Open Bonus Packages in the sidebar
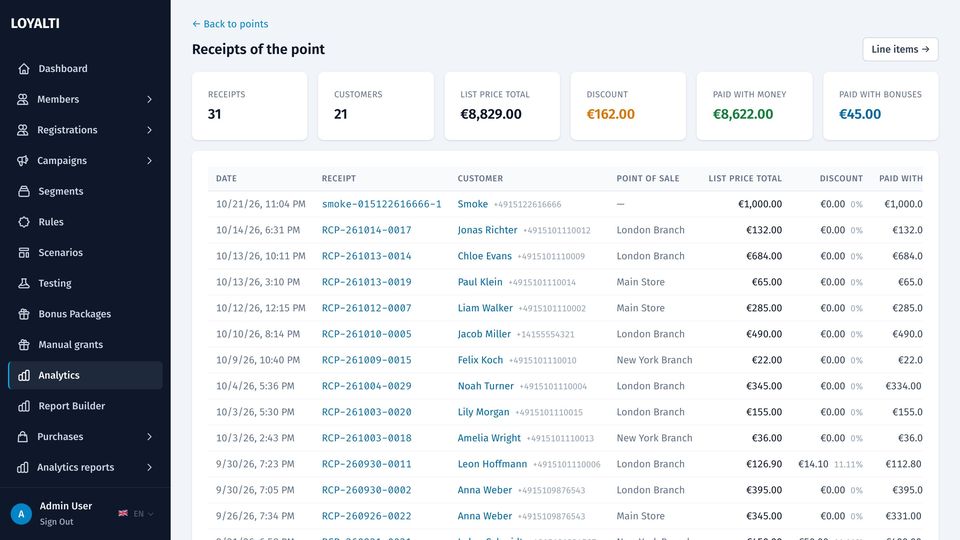Image resolution: width=960 pixels, height=540 pixels. [85, 313]
